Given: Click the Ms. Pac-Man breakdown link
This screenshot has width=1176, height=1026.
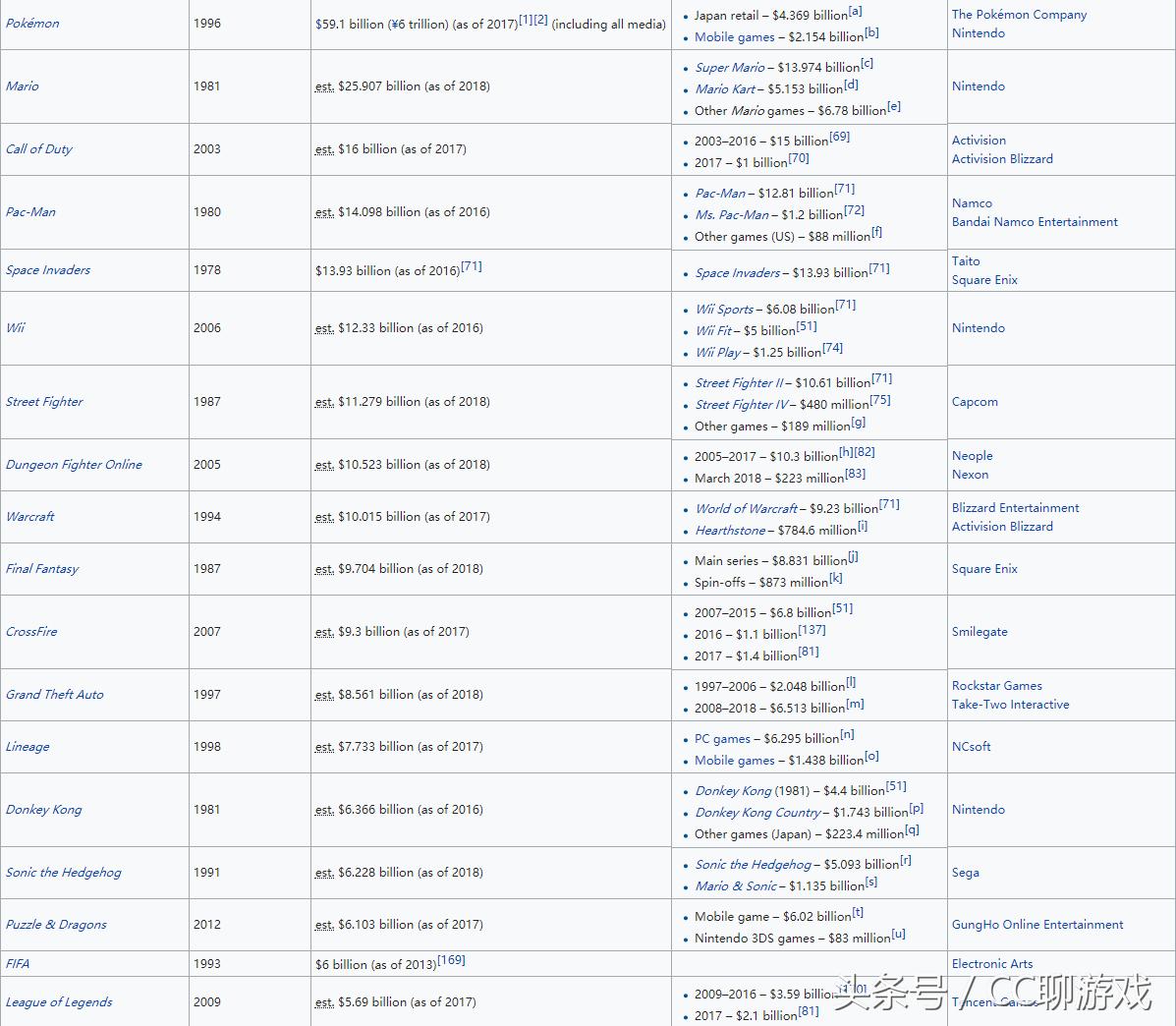Looking at the screenshot, I should pyautogui.click(x=732, y=215).
